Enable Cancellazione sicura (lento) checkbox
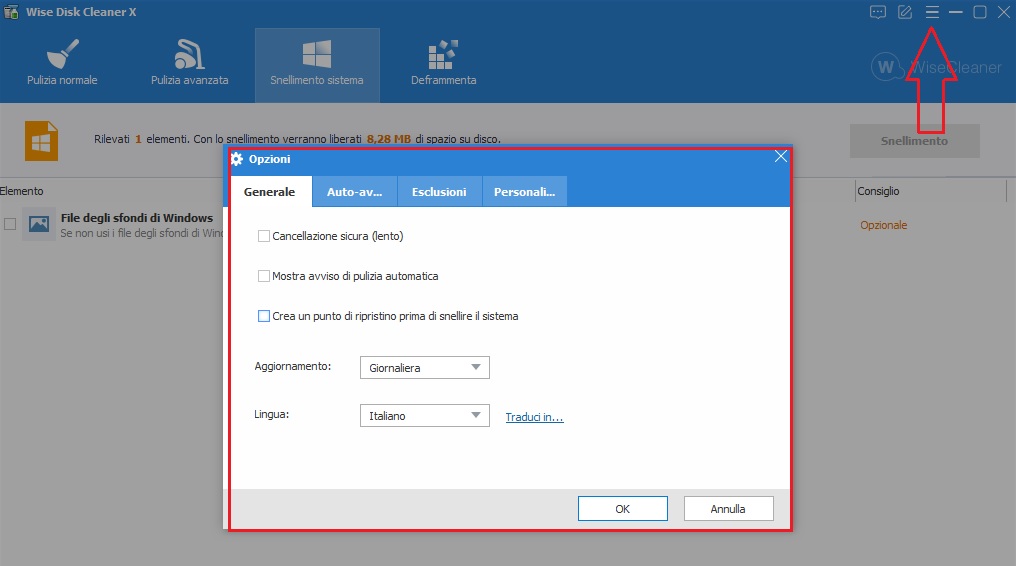Screen dimensions: 1016x566 pyautogui.click(x=264, y=236)
